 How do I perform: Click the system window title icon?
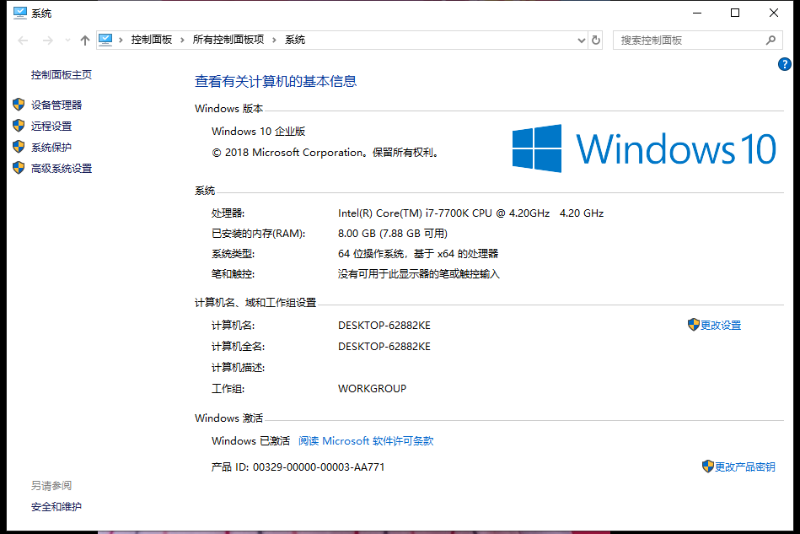(20, 13)
